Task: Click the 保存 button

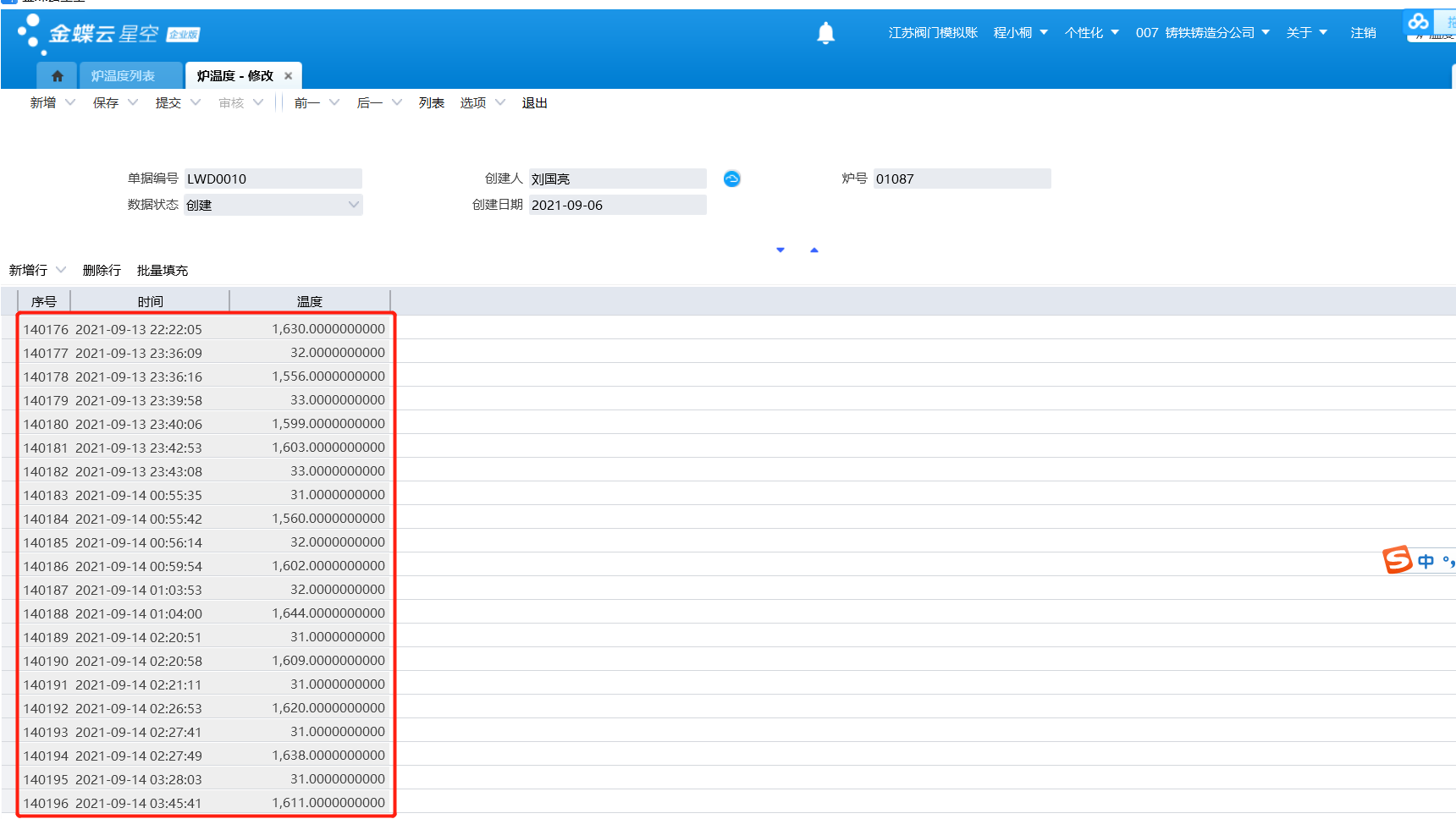Action: [106, 102]
